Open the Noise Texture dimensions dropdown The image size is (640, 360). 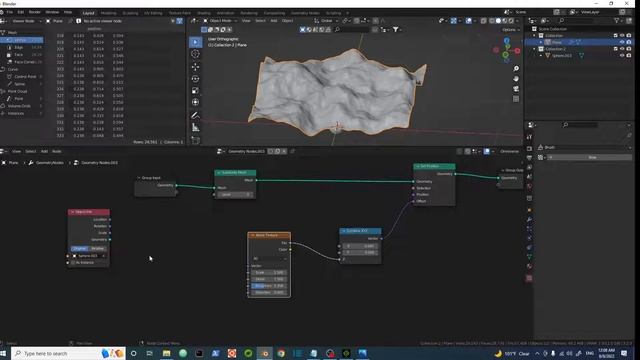tap(269, 259)
